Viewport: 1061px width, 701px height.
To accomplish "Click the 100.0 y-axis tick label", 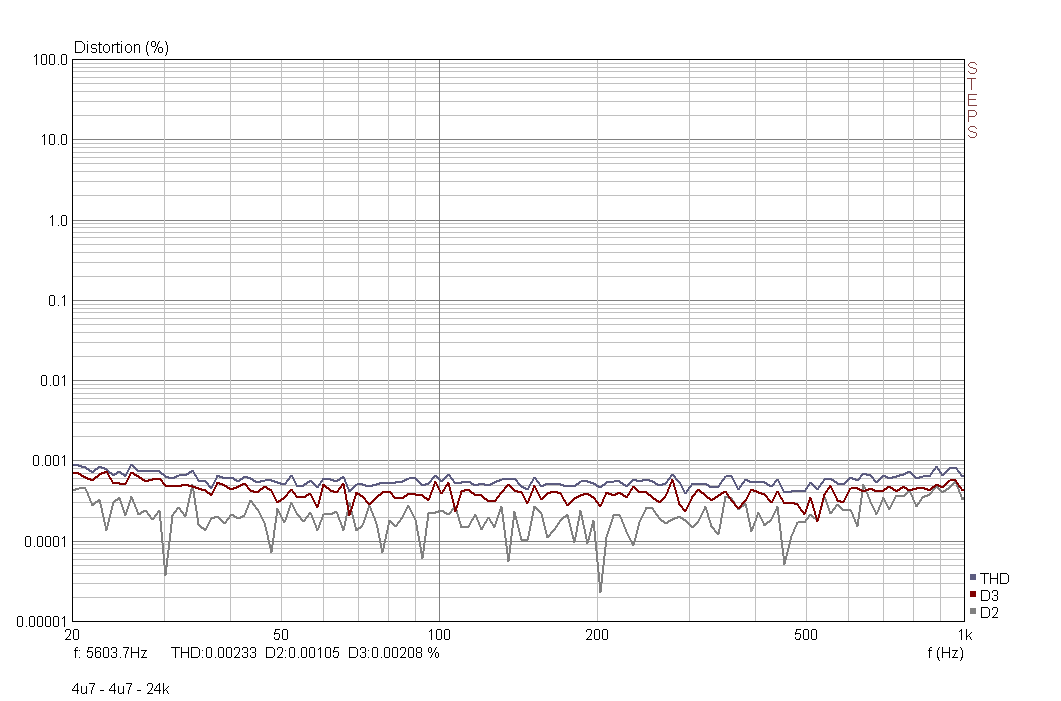I will coord(50,60).
